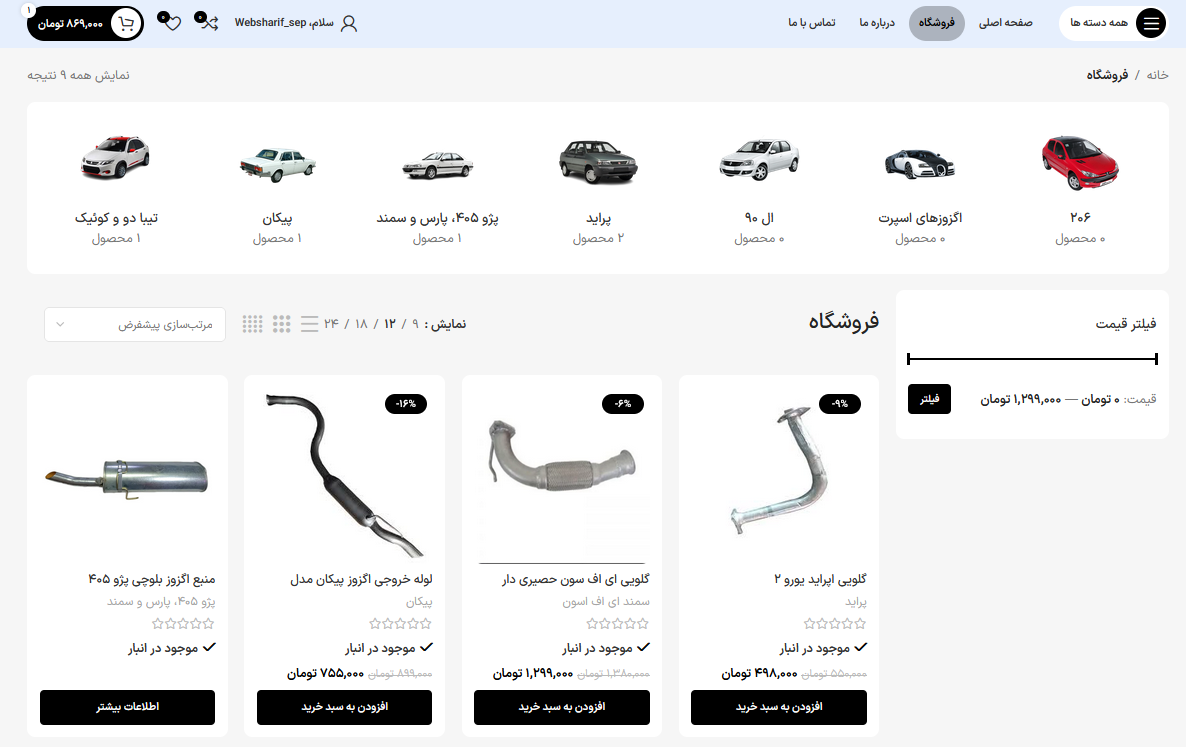Open the wishlist heart icon

[x=169, y=21]
